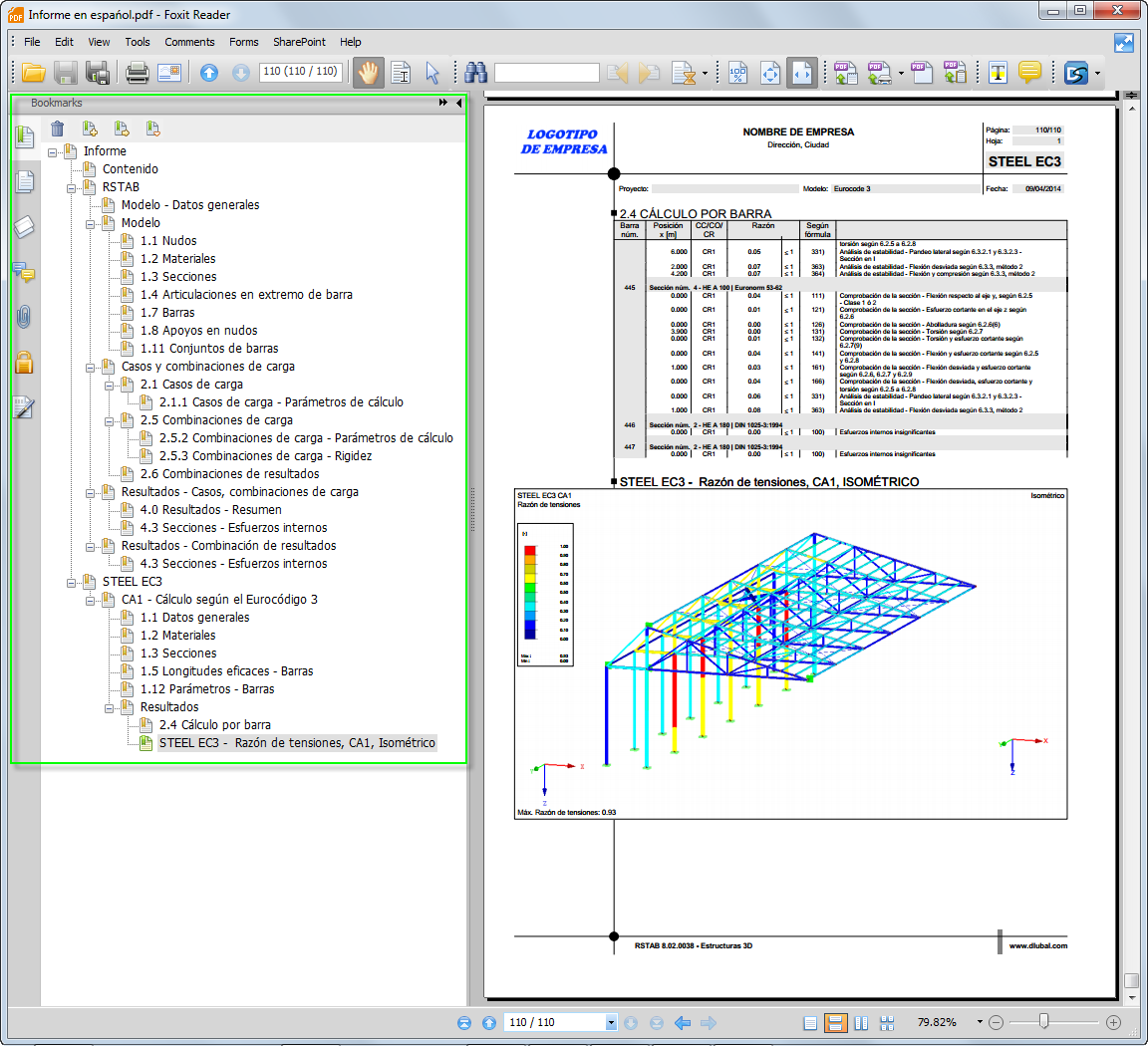Click the Fit Width icon

point(802,73)
